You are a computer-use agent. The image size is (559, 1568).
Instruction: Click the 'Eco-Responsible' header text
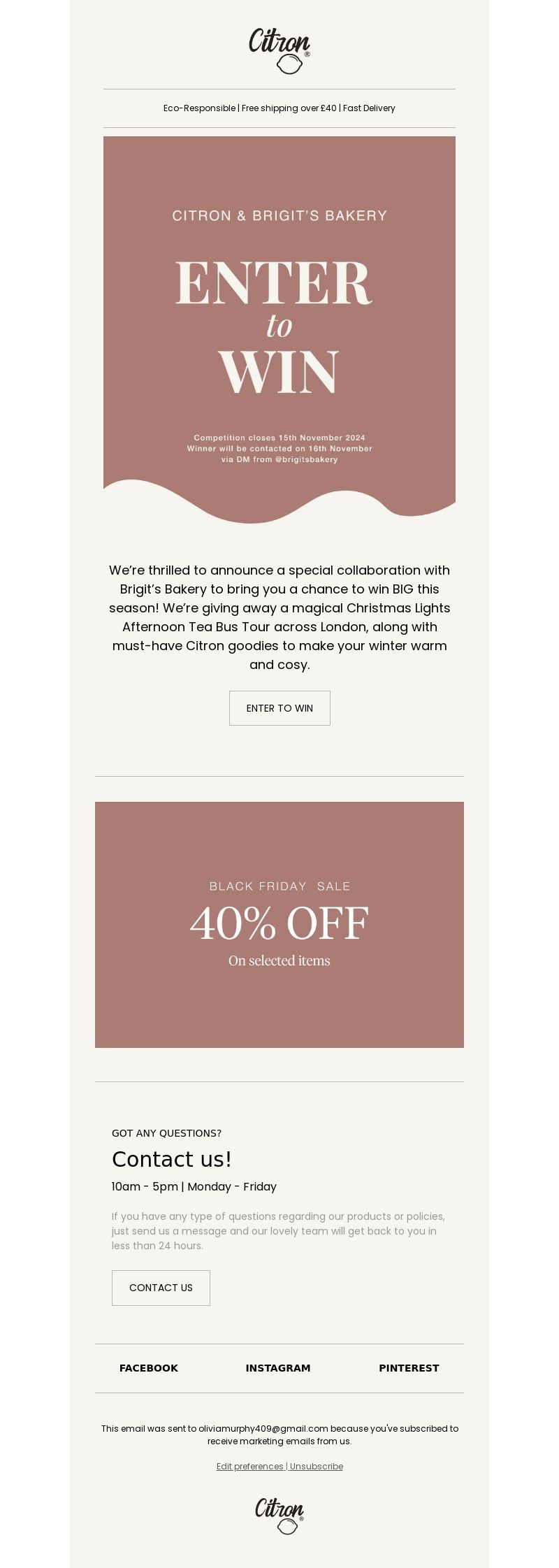[x=199, y=108]
